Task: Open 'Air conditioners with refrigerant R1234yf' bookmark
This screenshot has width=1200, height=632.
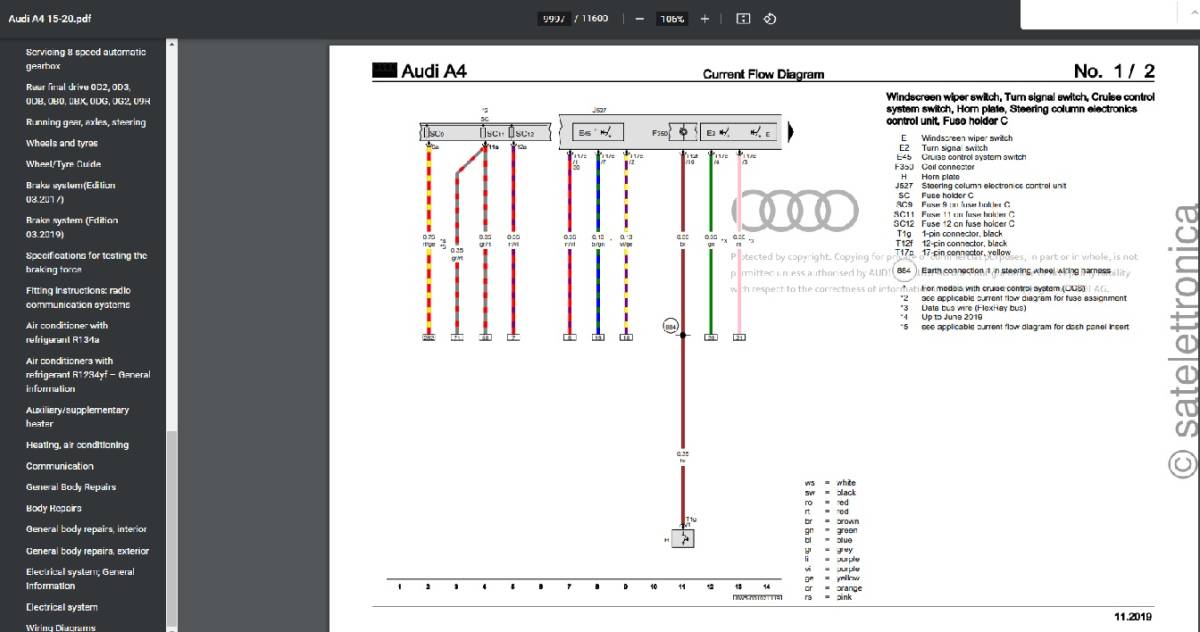Action: coord(88,374)
